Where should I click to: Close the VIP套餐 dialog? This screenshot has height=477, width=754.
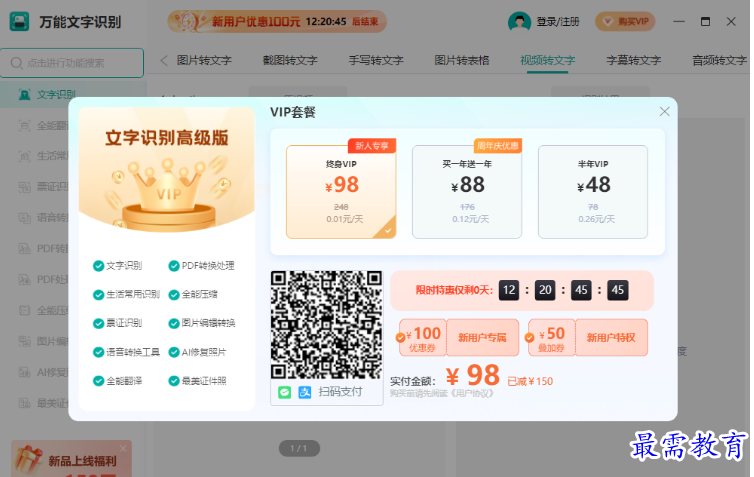pos(665,112)
